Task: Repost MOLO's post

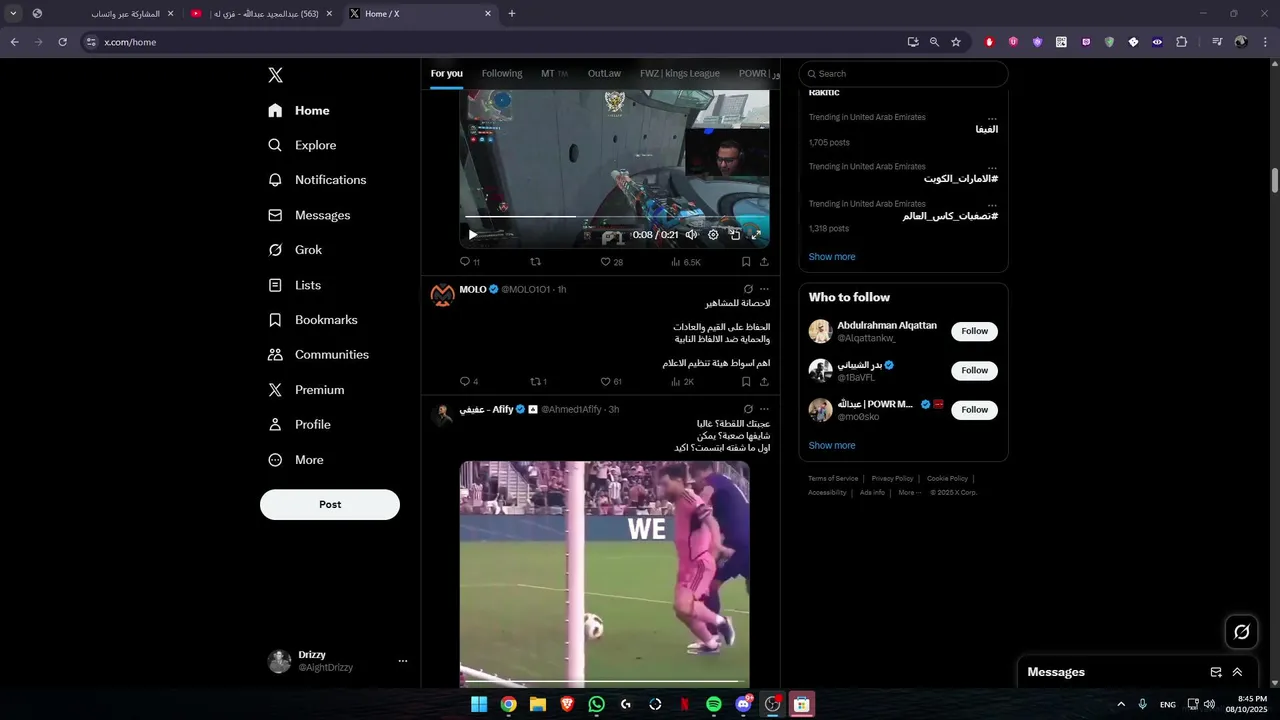Action: [x=538, y=382]
